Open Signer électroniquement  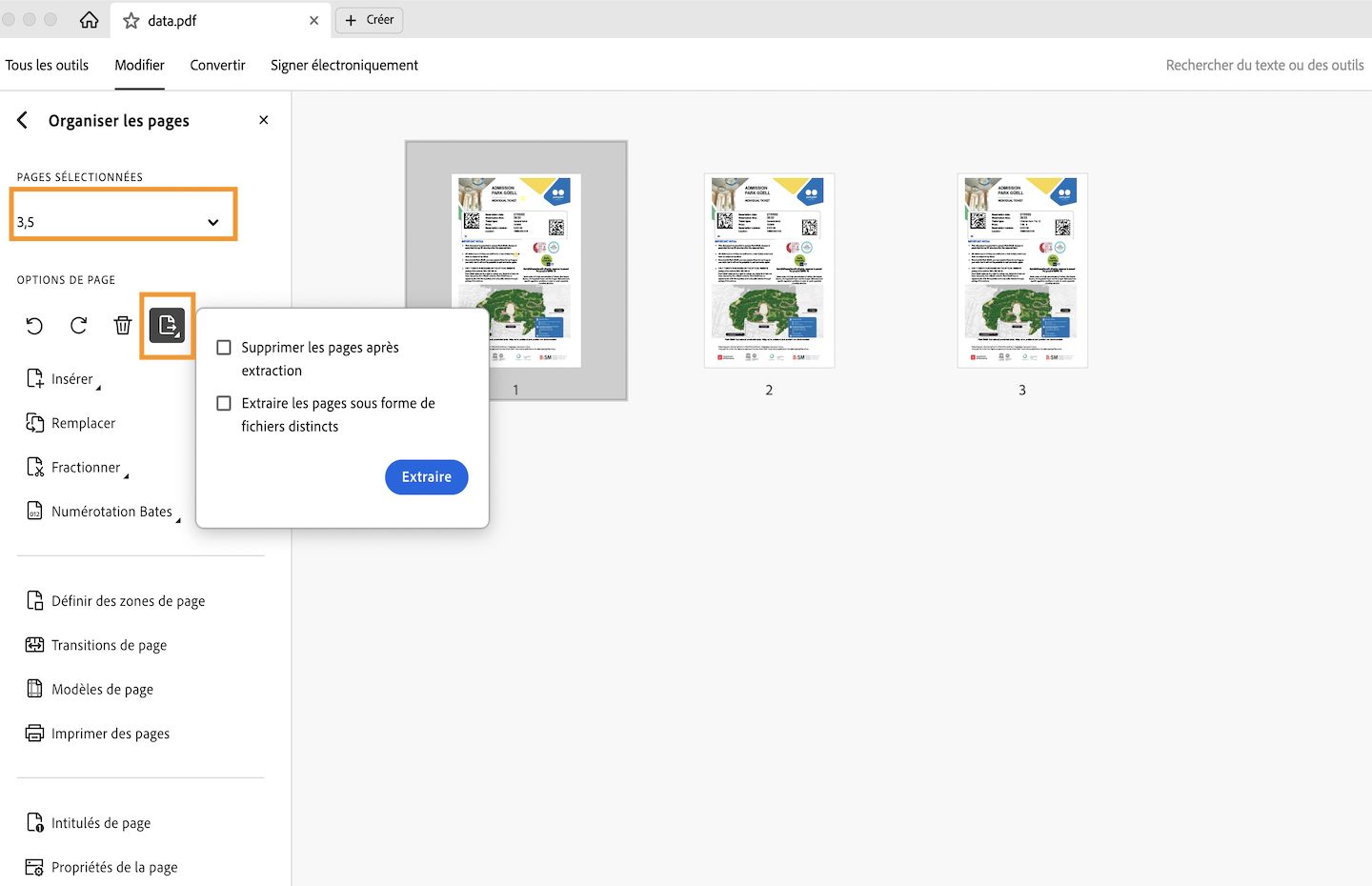pos(344,65)
